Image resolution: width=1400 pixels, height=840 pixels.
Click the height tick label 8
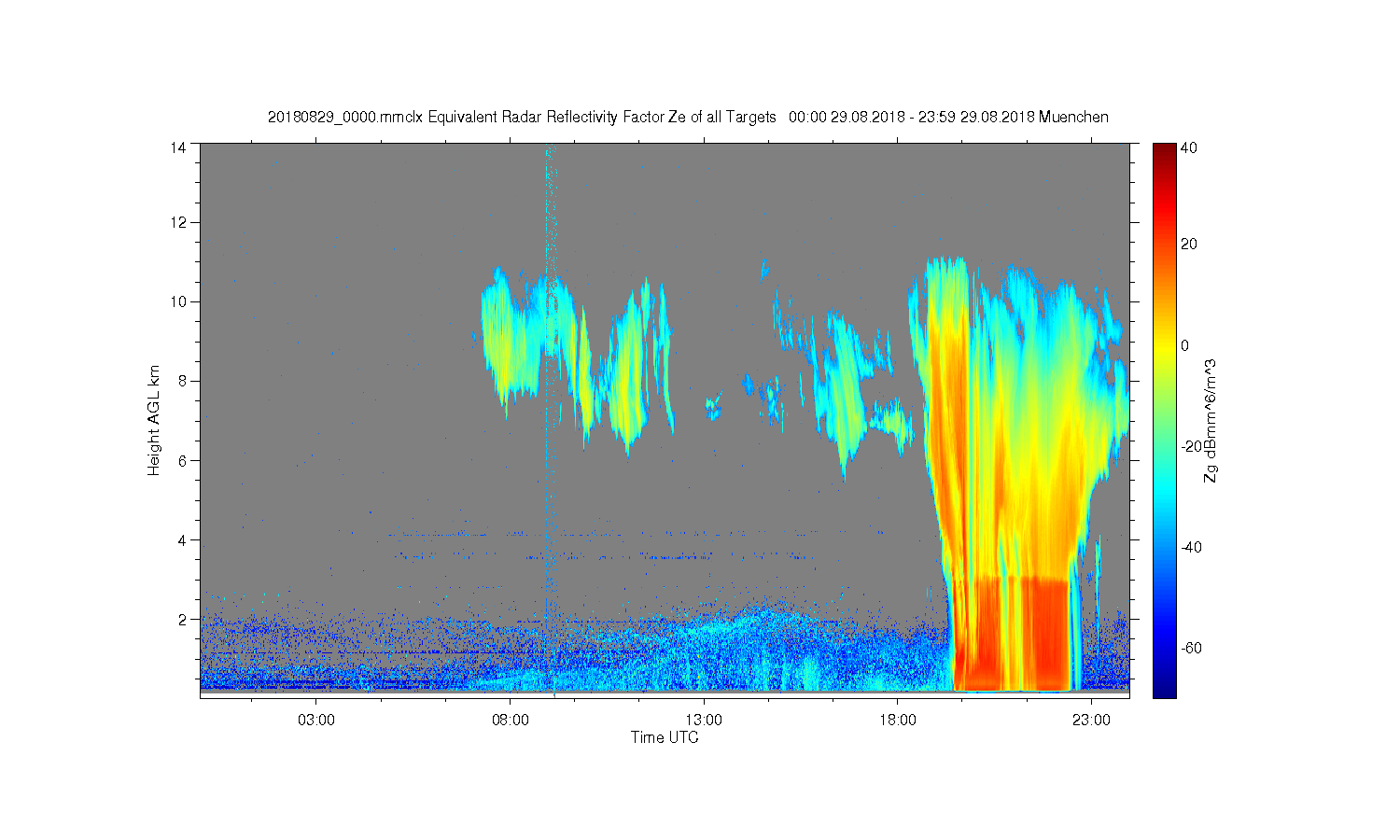pyautogui.click(x=182, y=381)
